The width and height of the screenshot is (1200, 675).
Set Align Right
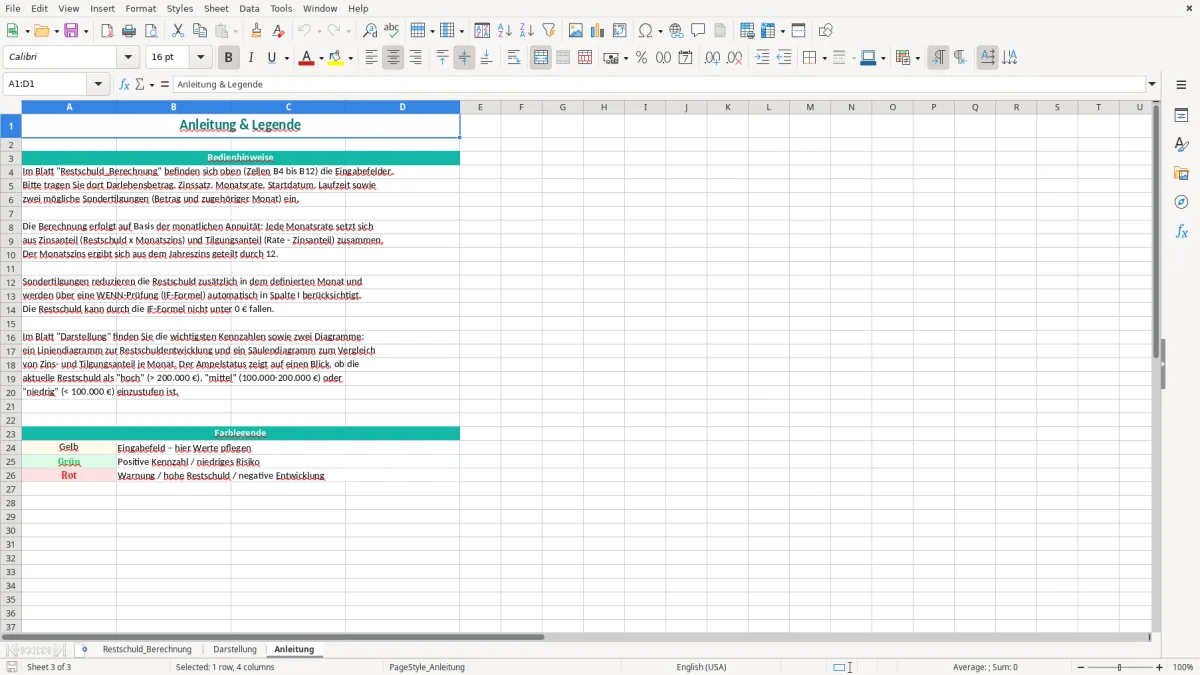[415, 58]
